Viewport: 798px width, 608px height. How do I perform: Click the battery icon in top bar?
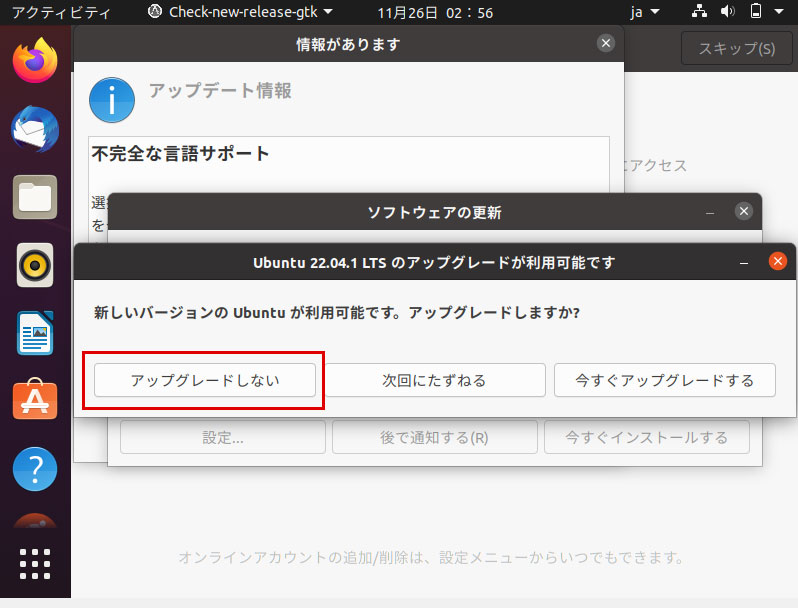756,11
